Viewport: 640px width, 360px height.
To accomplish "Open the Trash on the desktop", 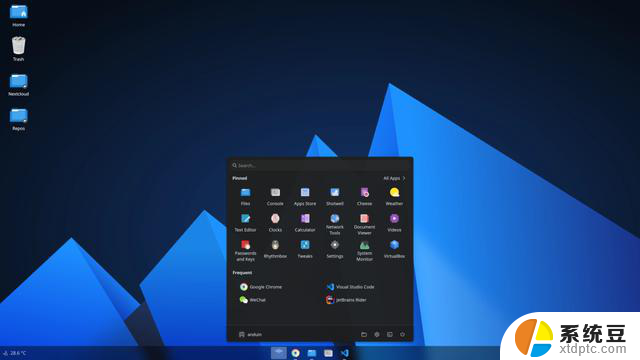I will coord(18,49).
